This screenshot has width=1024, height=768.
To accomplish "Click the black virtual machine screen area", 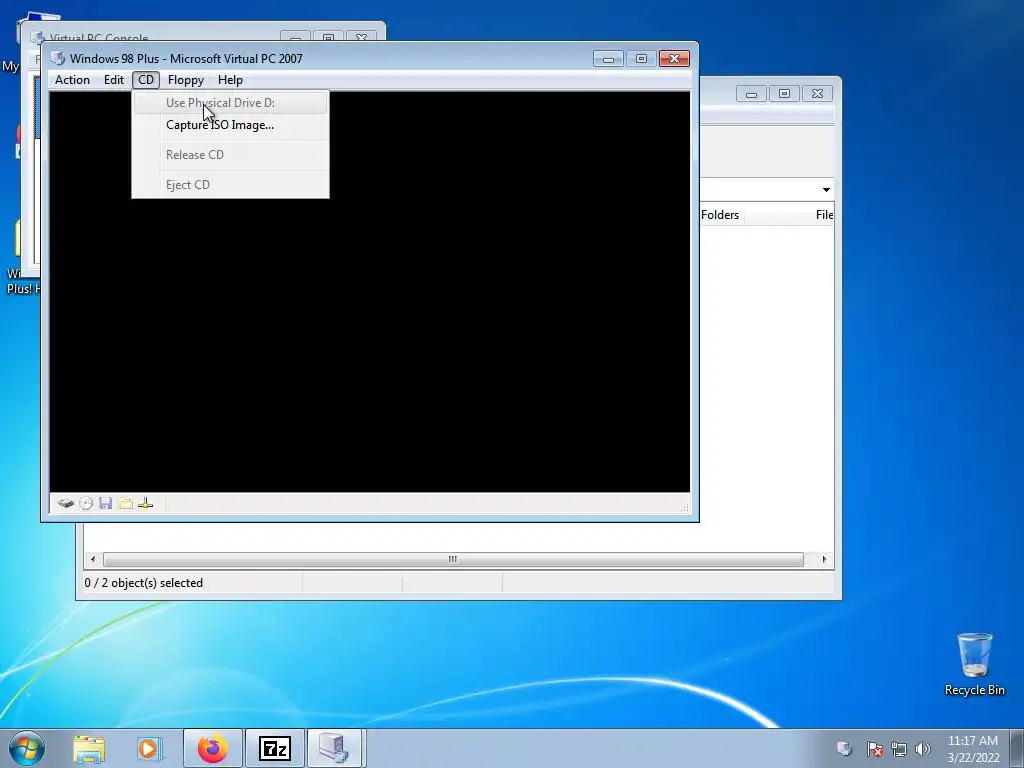I will tap(370, 291).
